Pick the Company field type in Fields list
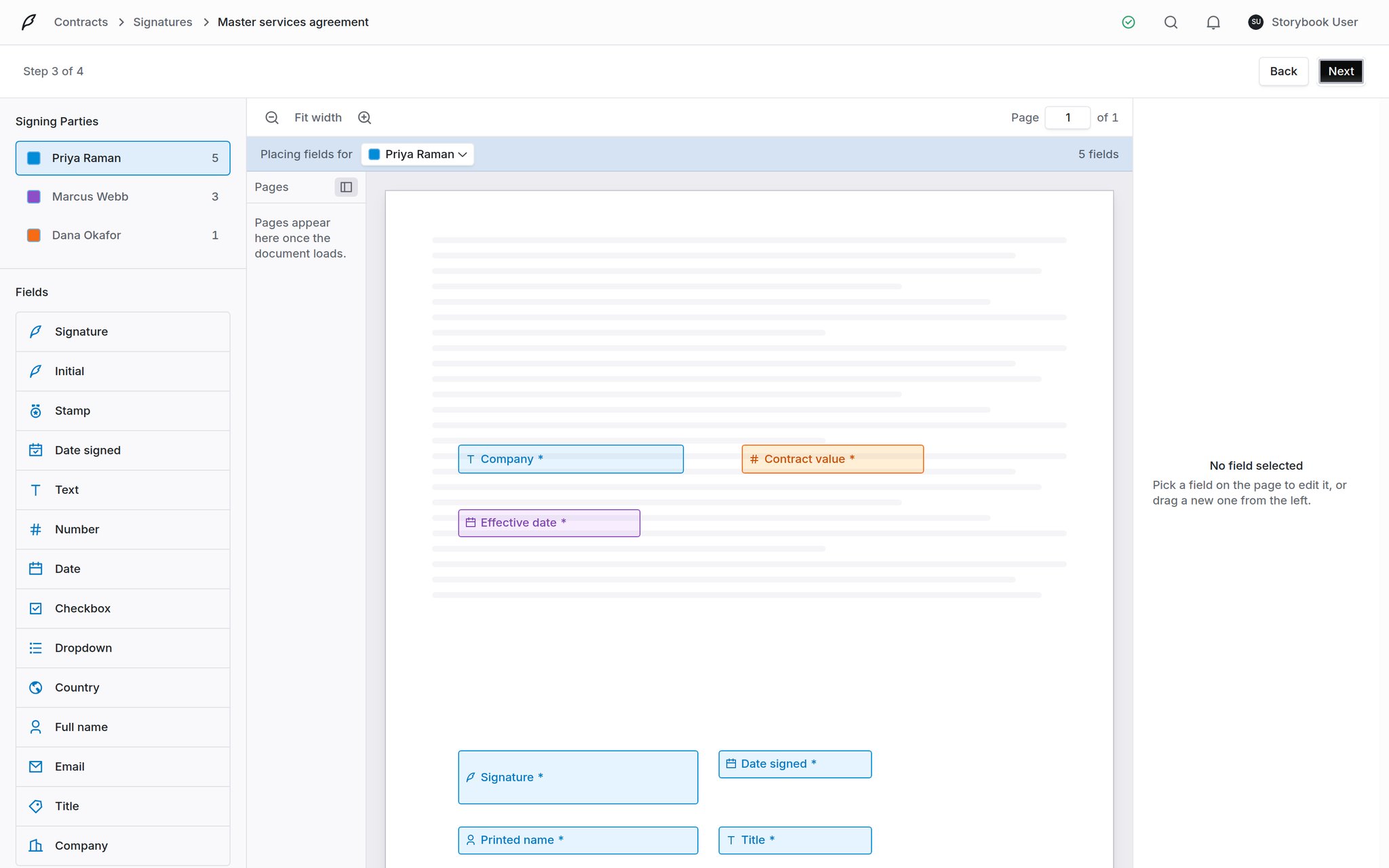1389x868 pixels. [123, 846]
